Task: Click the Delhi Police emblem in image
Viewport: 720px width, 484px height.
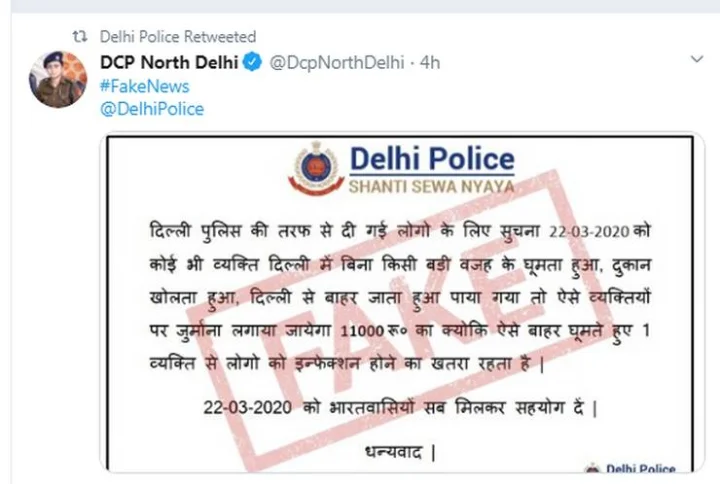Action: click(316, 169)
